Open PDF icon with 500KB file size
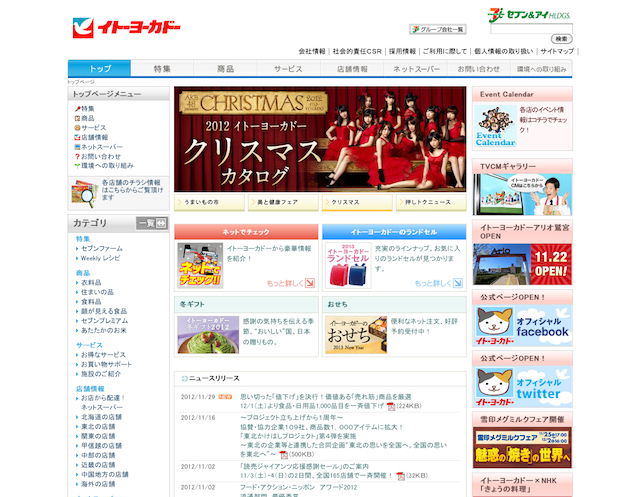 pyautogui.click(x=283, y=455)
